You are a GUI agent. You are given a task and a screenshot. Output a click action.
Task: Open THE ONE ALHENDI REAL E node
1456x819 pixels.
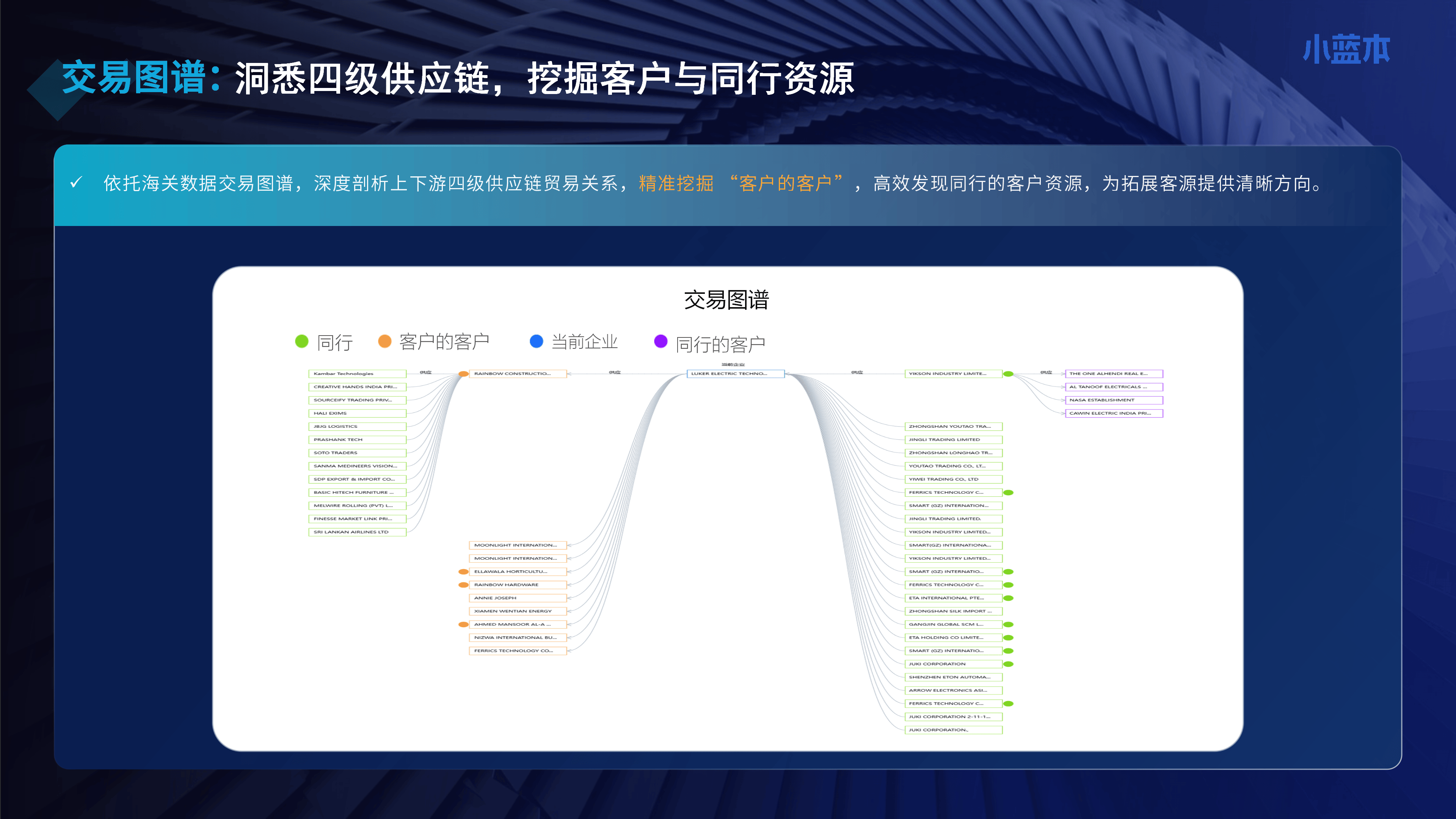(x=1114, y=373)
